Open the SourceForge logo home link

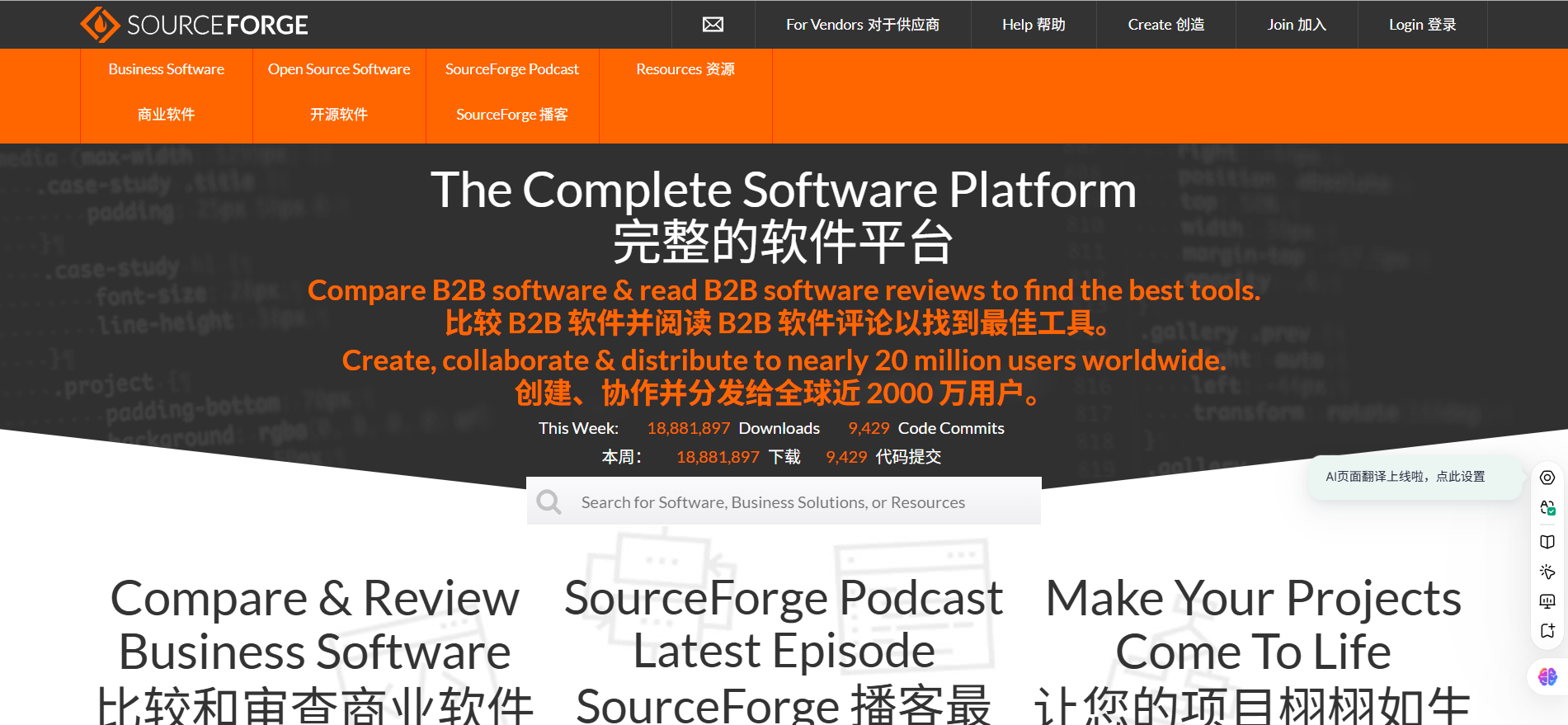pyautogui.click(x=194, y=25)
